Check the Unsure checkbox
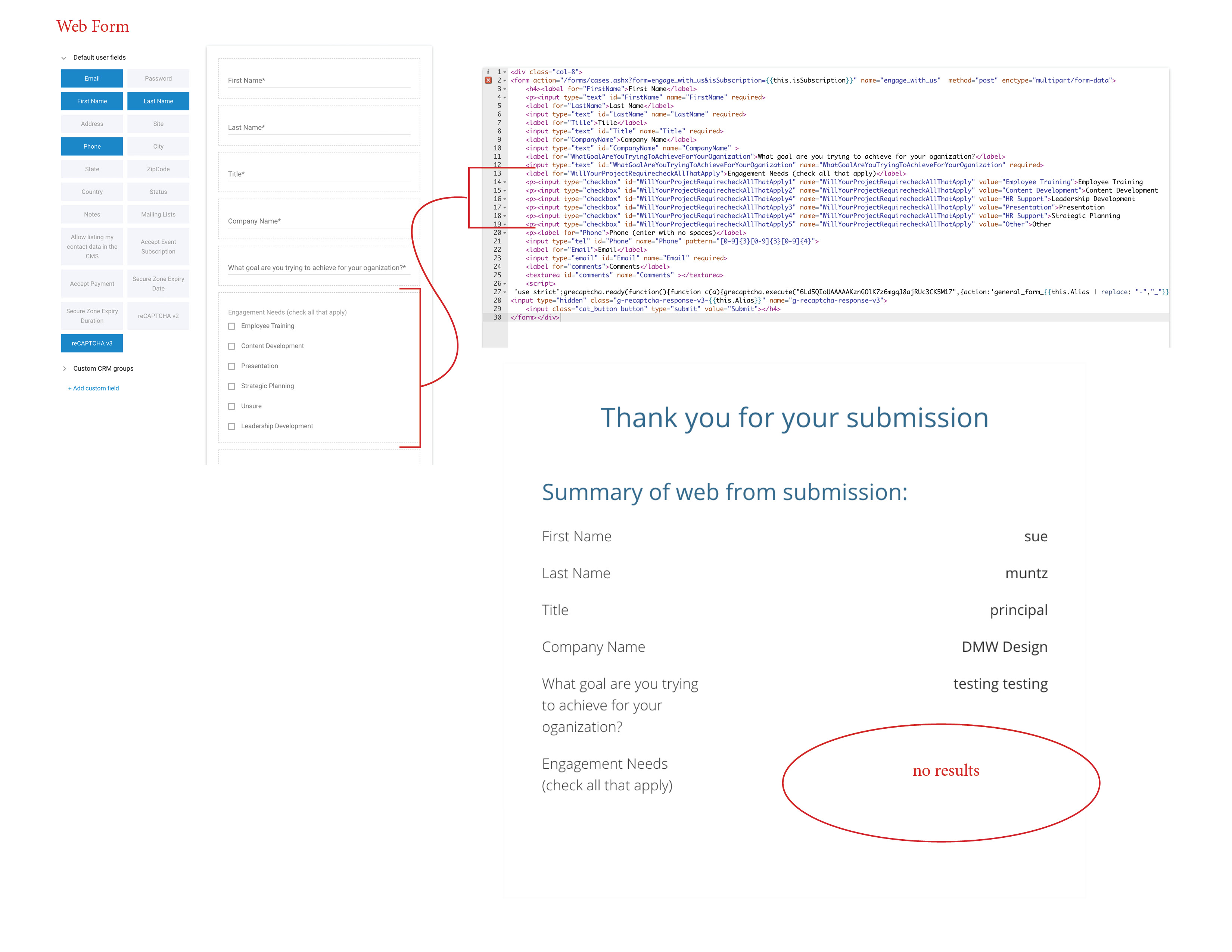 click(231, 406)
